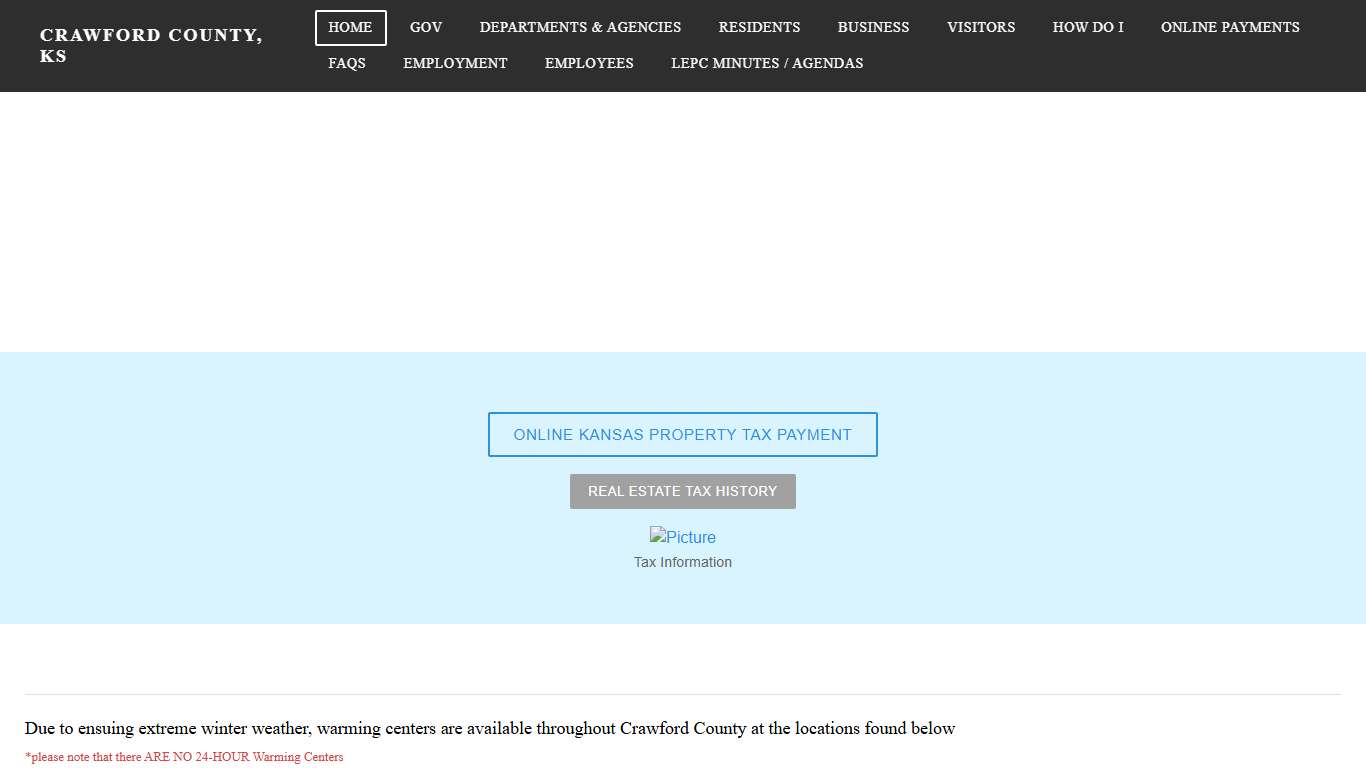Expand the Departments & Agencies menu

click(x=580, y=27)
